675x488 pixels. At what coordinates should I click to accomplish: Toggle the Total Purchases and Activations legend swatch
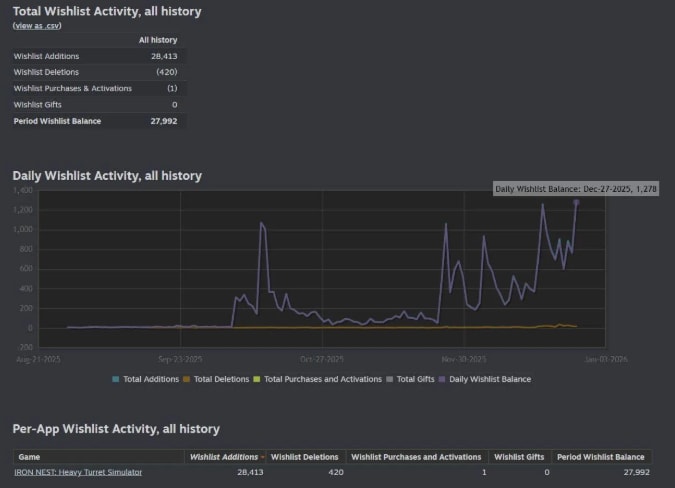[x=258, y=379]
